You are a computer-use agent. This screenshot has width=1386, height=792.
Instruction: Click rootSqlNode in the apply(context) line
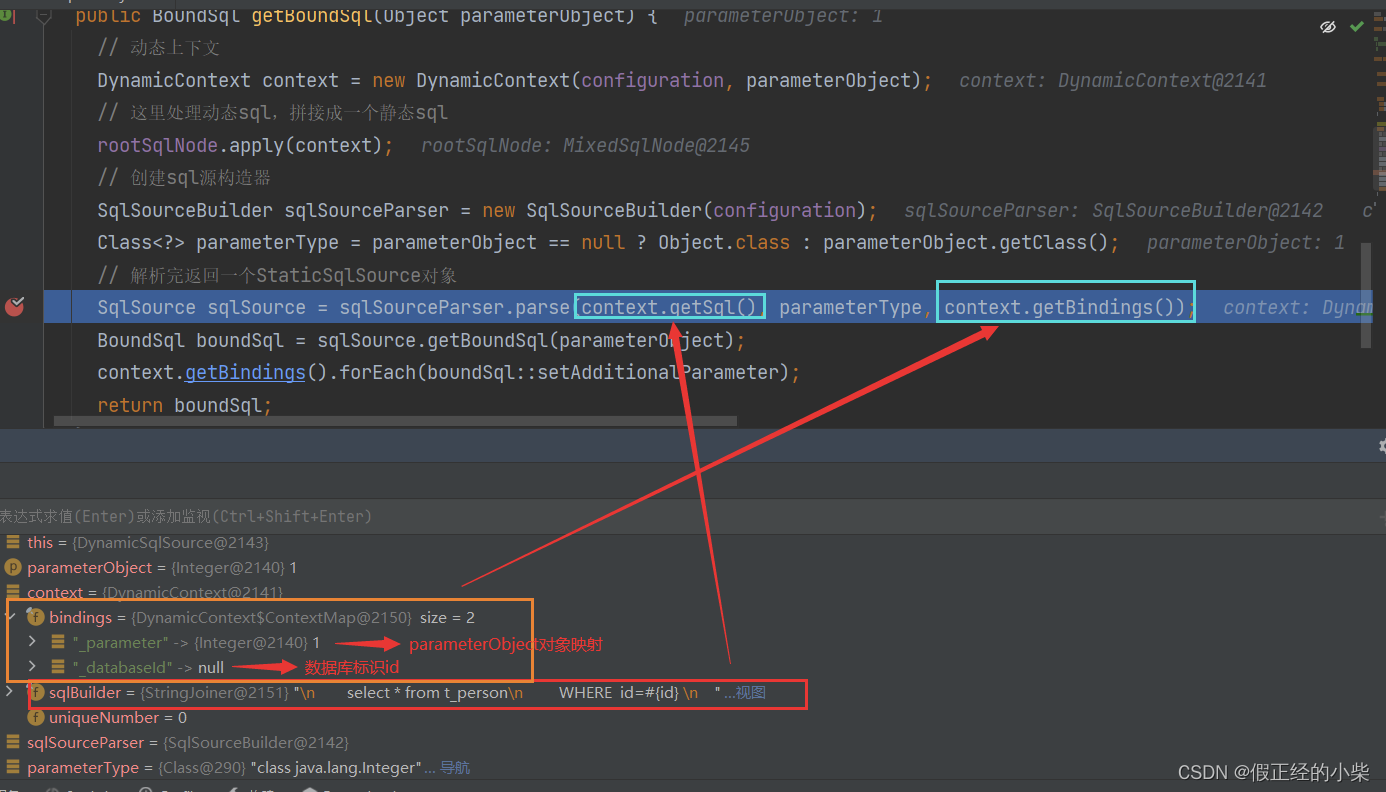click(158, 145)
